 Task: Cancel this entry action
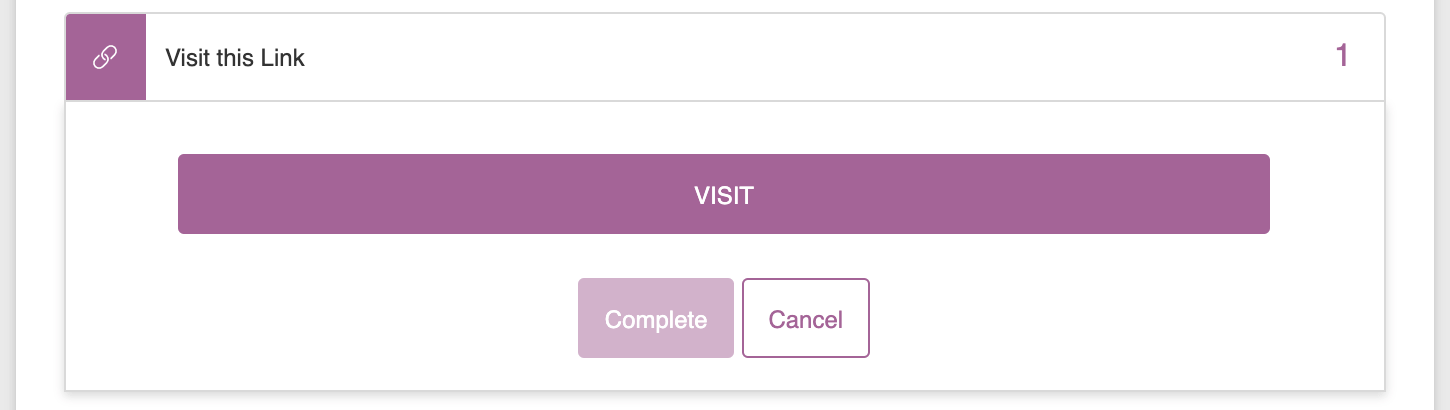[x=806, y=318]
